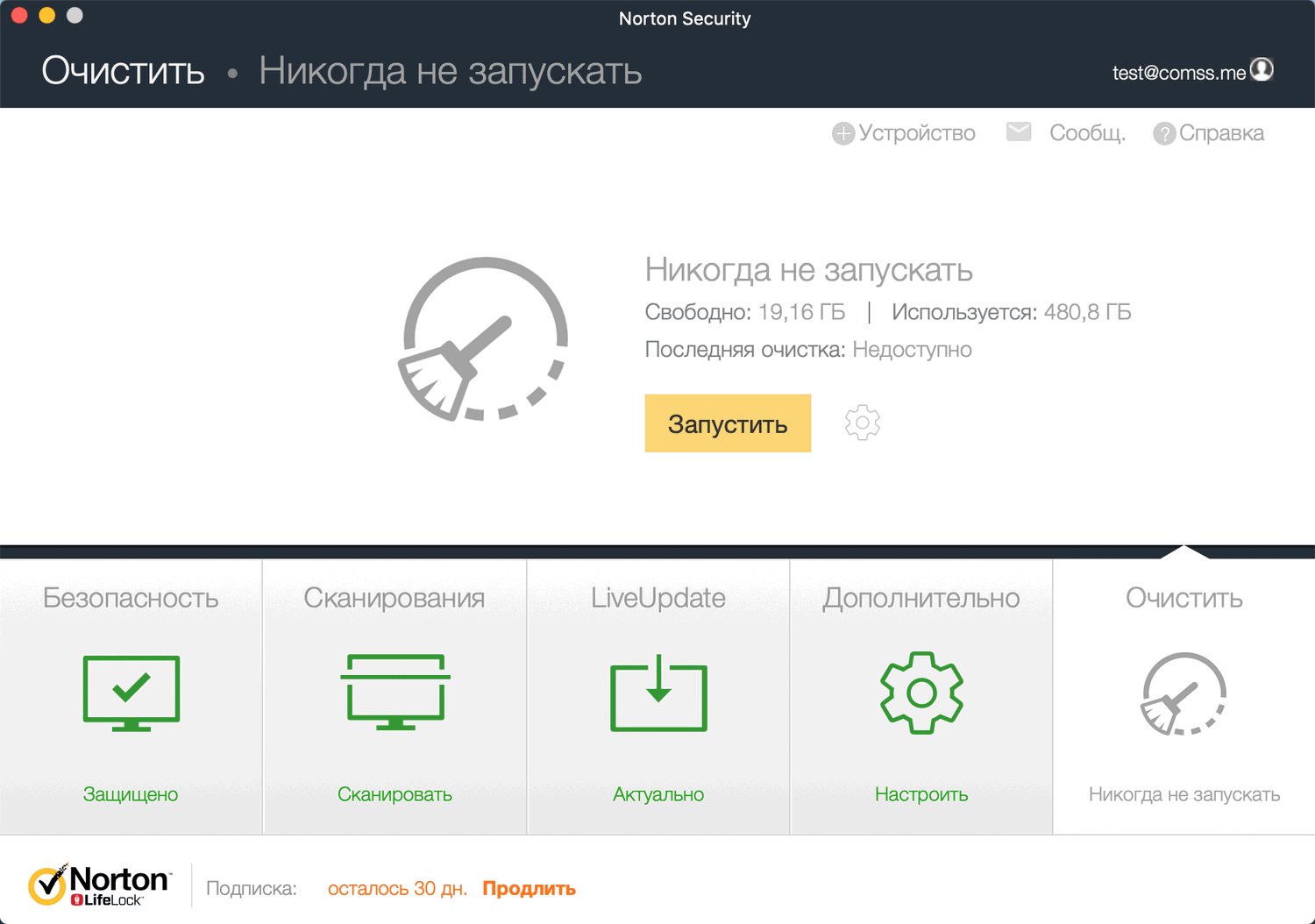The width and height of the screenshot is (1315, 924).
Task: Click the Norton Security window title
Action: click(685, 18)
